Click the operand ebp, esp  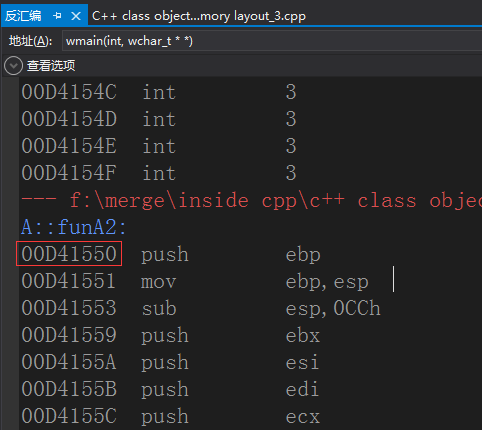coord(327,282)
